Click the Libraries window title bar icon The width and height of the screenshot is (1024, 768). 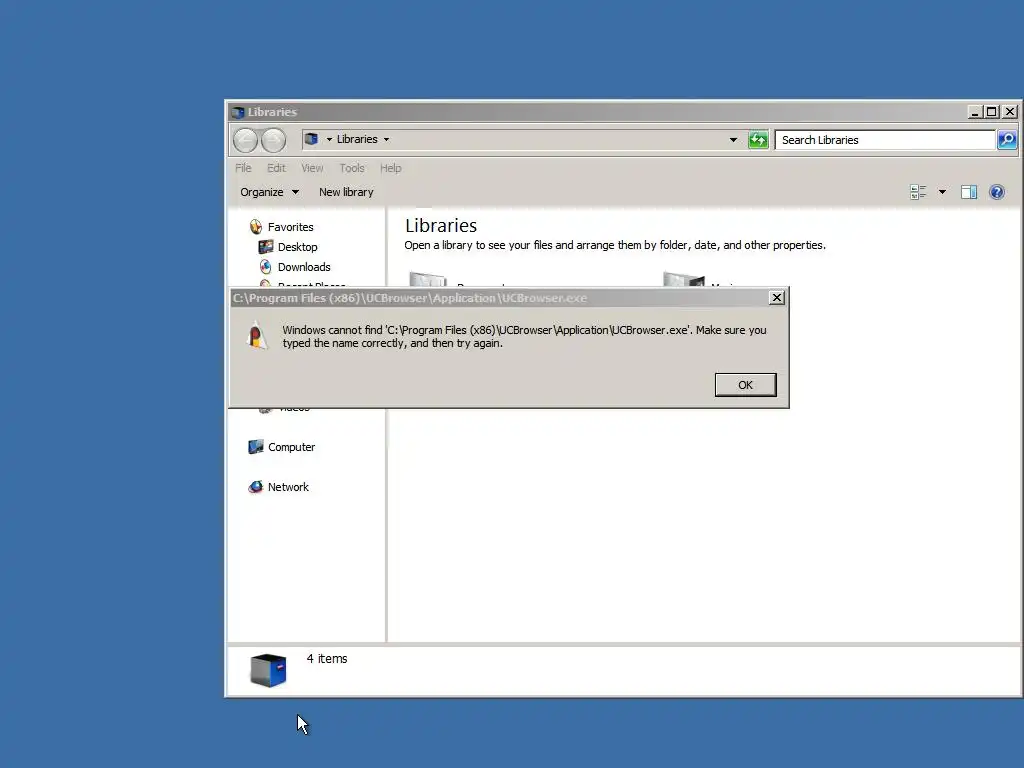tap(238, 112)
